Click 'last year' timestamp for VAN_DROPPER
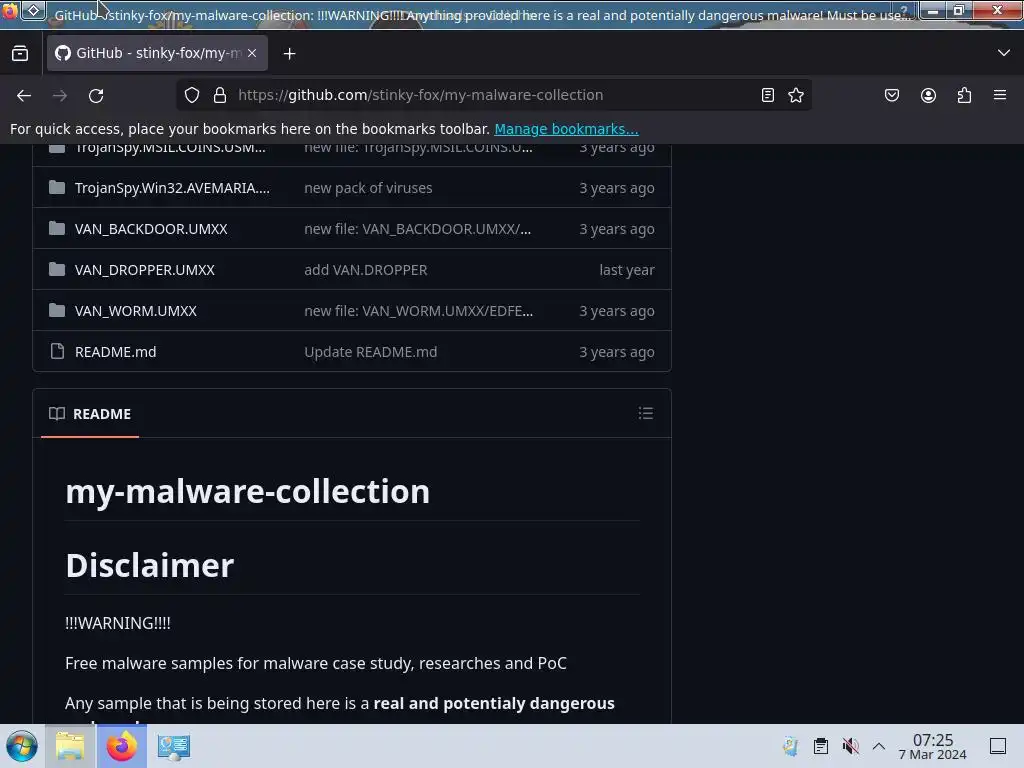This screenshot has height=768, width=1024. coord(627,270)
